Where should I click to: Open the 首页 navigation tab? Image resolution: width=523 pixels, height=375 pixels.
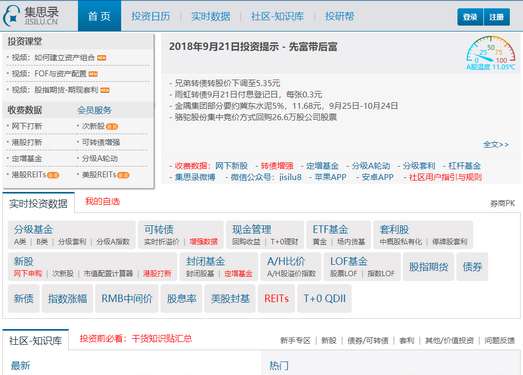[99, 16]
